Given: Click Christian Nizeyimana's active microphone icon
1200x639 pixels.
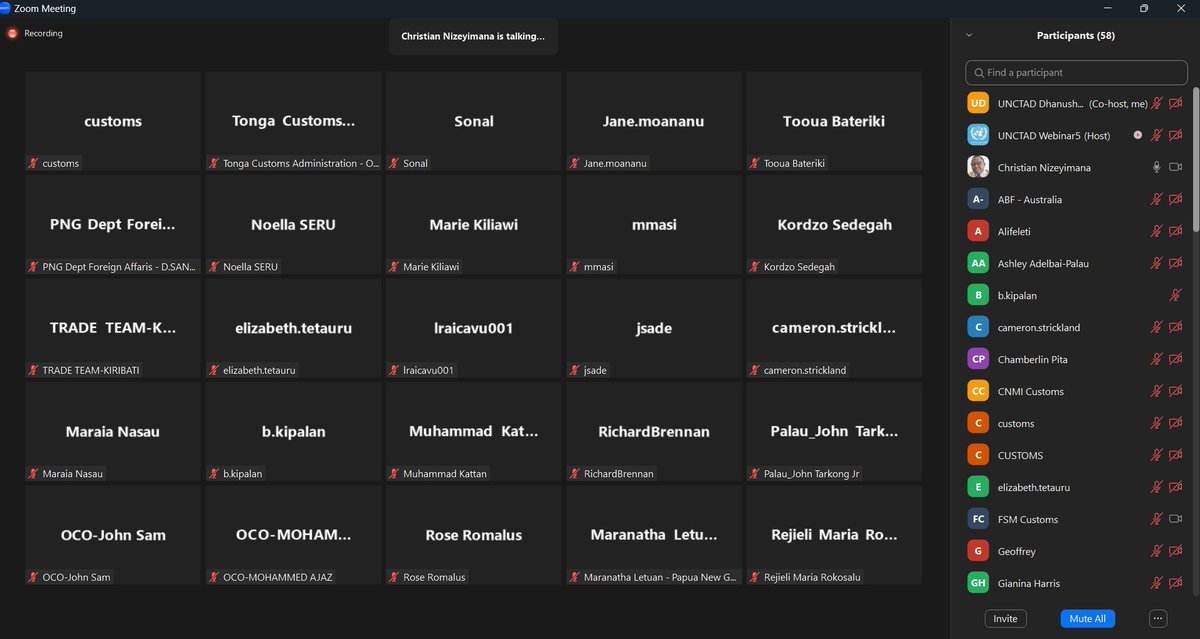Looking at the screenshot, I should [1157, 167].
